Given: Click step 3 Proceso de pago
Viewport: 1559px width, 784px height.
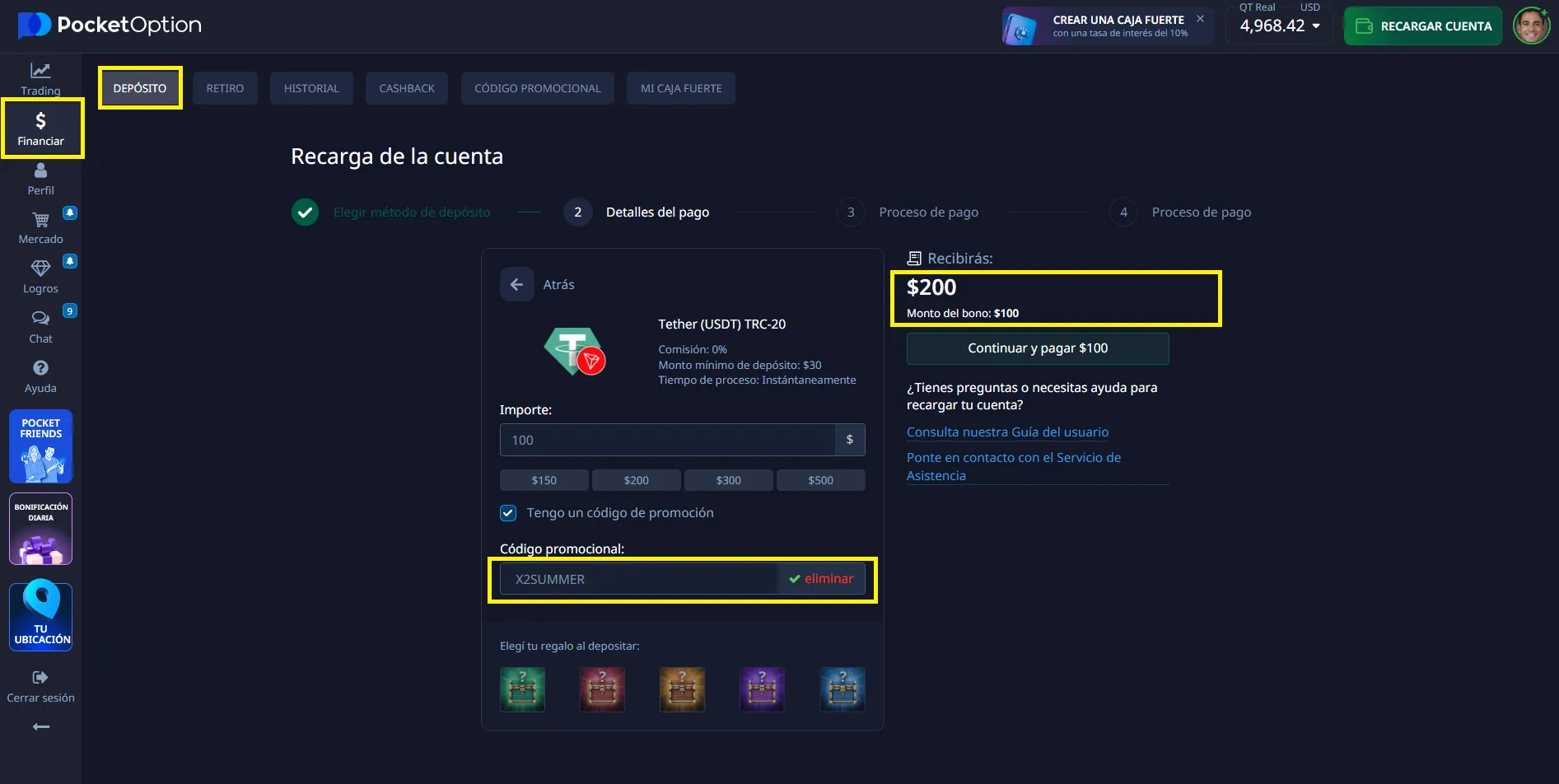Looking at the screenshot, I should coord(908,212).
